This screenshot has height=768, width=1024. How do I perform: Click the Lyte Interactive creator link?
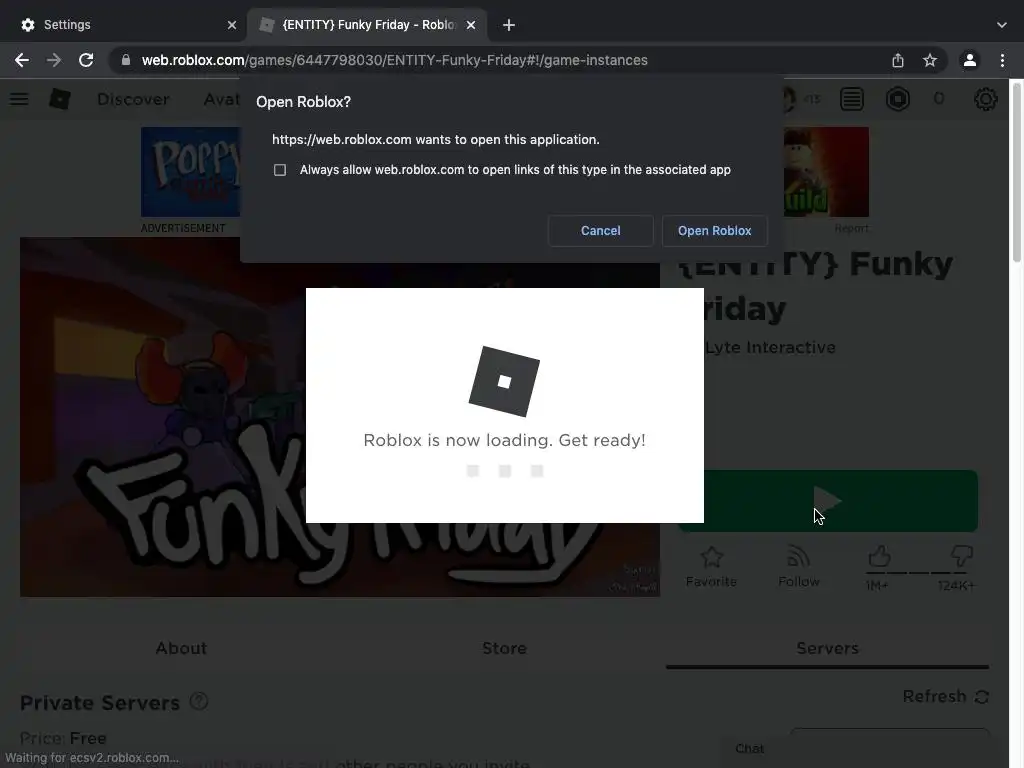pos(770,347)
